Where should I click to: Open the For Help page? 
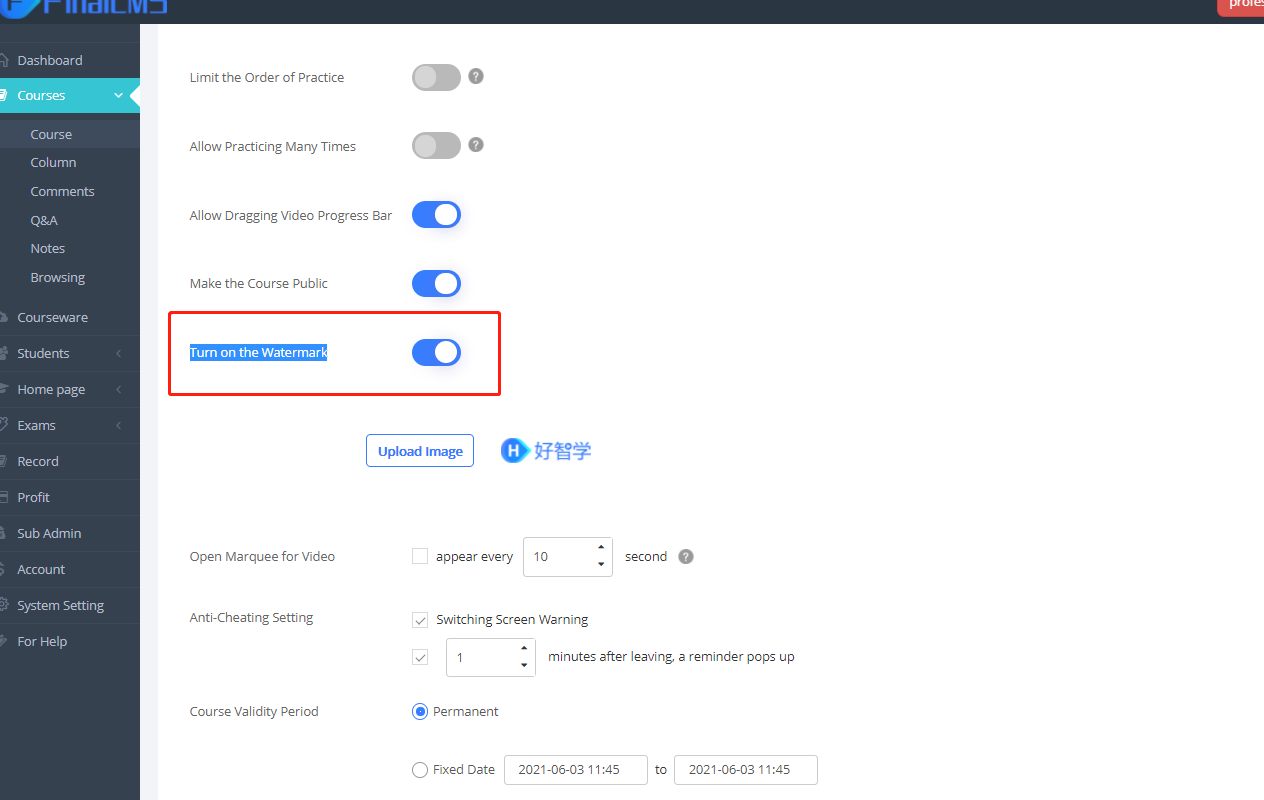pyautogui.click(x=40, y=641)
